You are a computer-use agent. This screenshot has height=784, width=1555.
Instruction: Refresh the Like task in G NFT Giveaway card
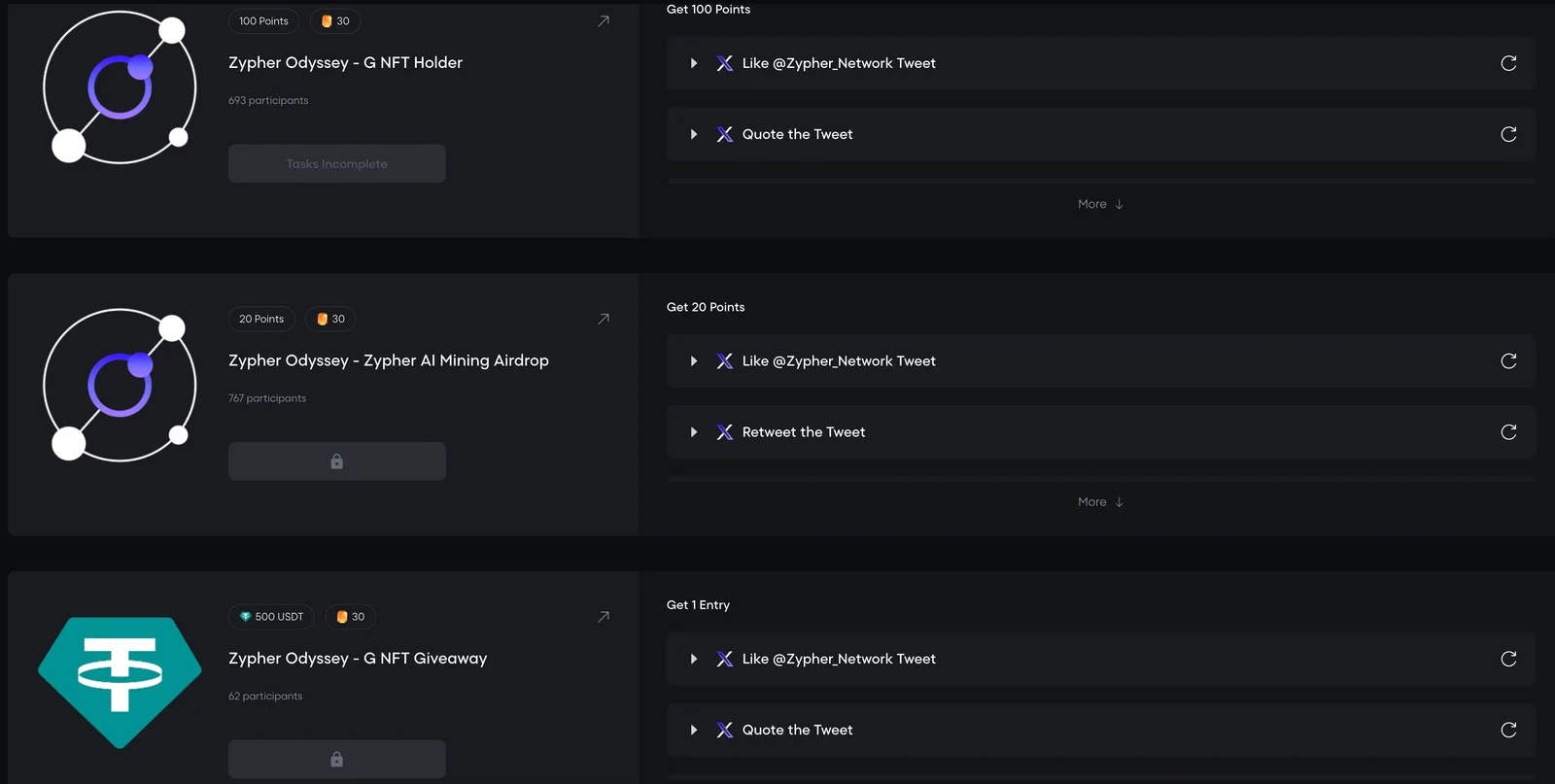point(1508,659)
